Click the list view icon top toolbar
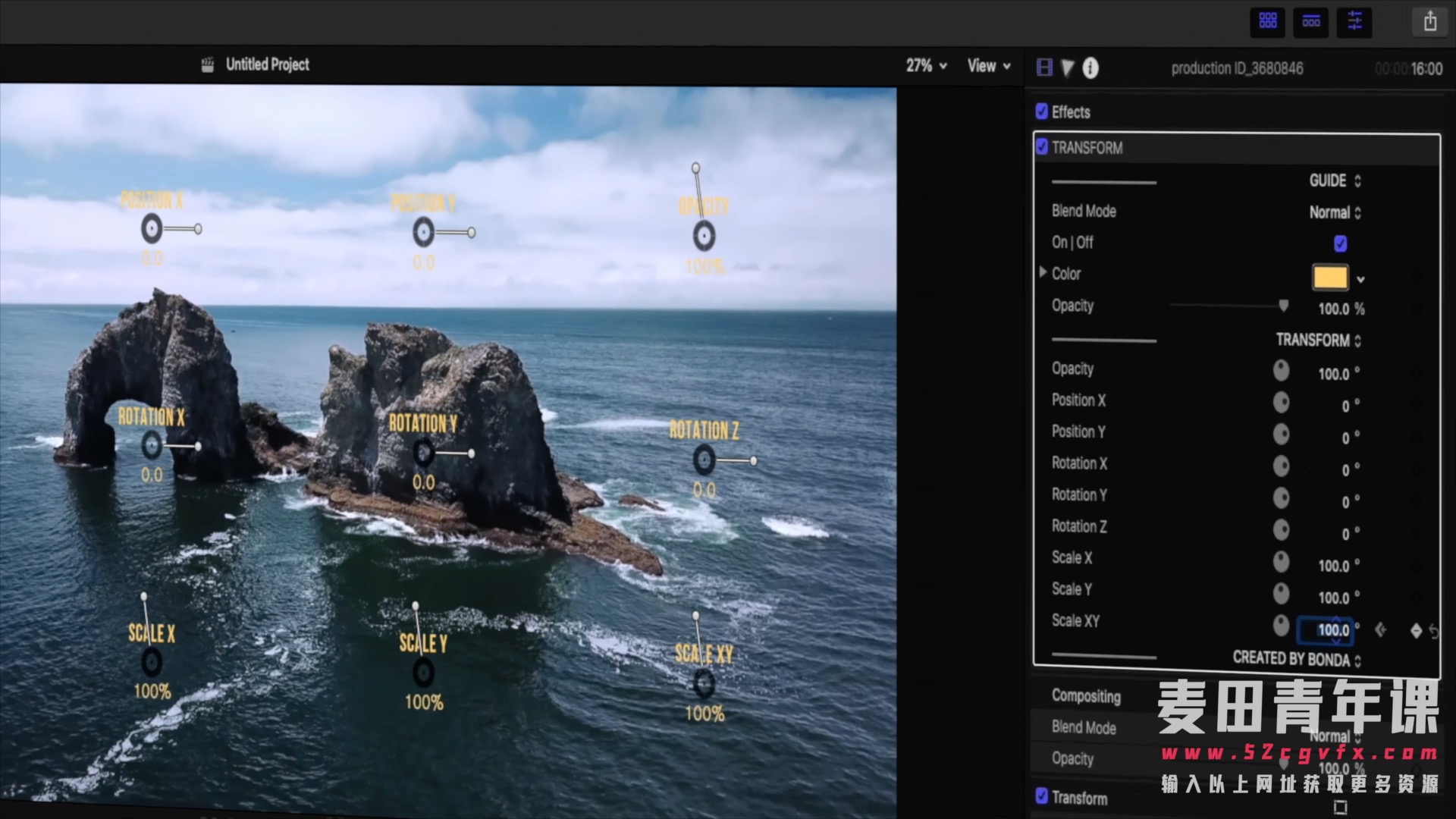The image size is (1456, 819). tap(1311, 21)
